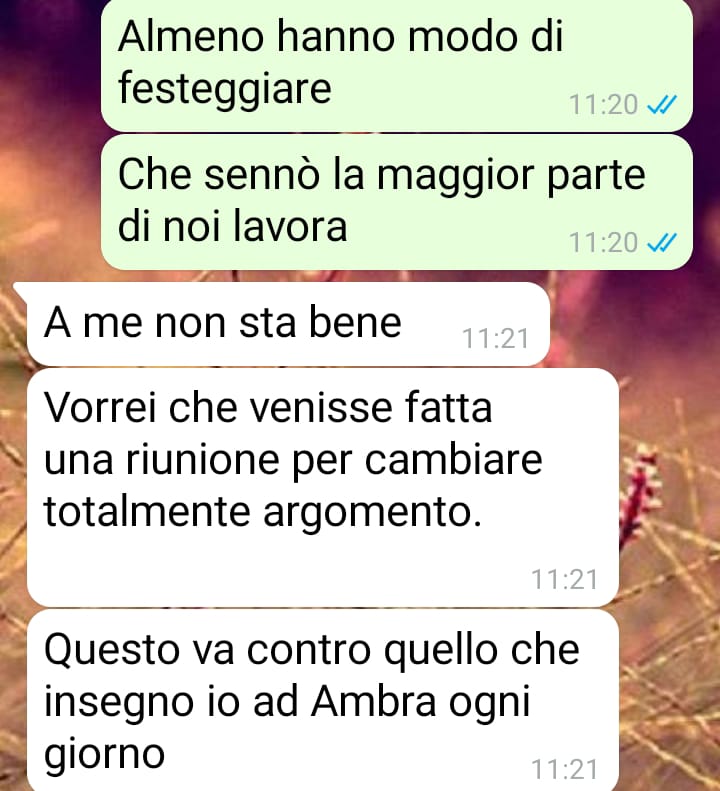Tap the "A me non sta bene" message
The height and width of the screenshot is (791, 720).
[x=288, y=324]
